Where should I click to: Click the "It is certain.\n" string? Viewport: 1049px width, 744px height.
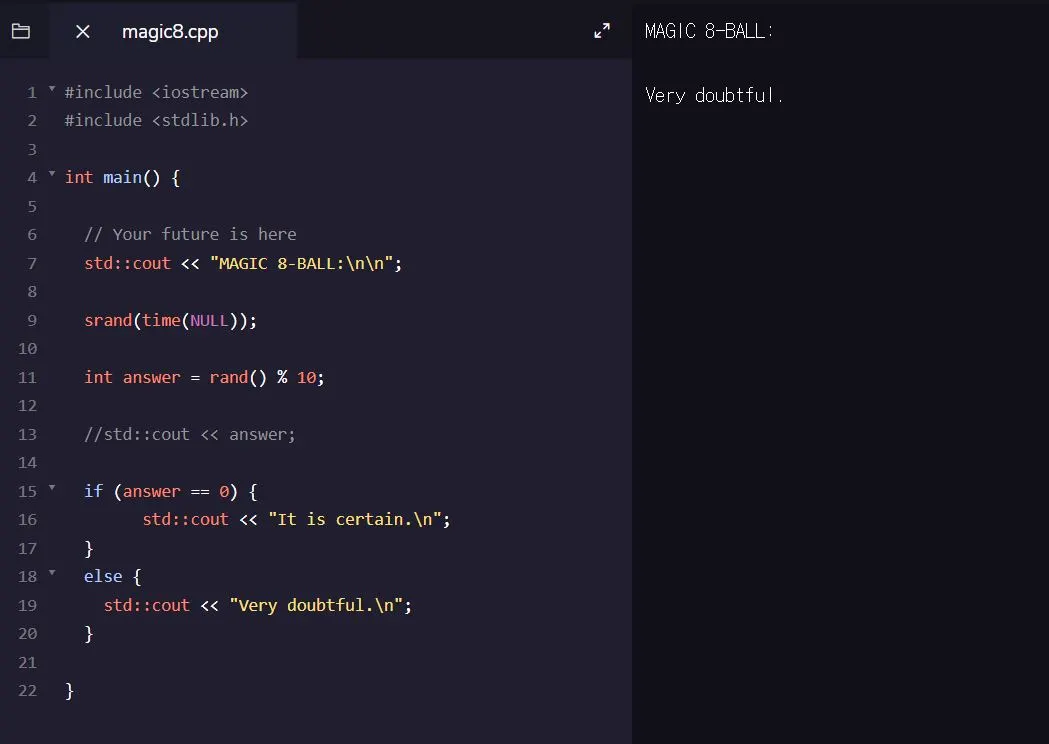pos(355,519)
